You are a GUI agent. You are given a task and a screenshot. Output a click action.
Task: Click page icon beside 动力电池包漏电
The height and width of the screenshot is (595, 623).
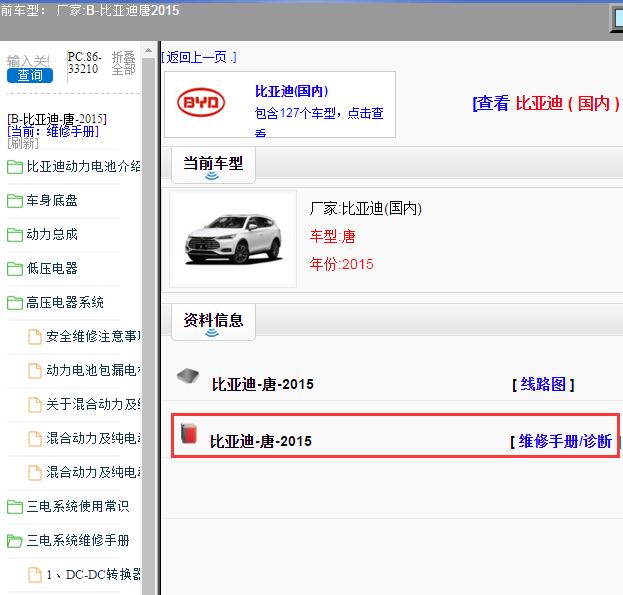pos(35,371)
